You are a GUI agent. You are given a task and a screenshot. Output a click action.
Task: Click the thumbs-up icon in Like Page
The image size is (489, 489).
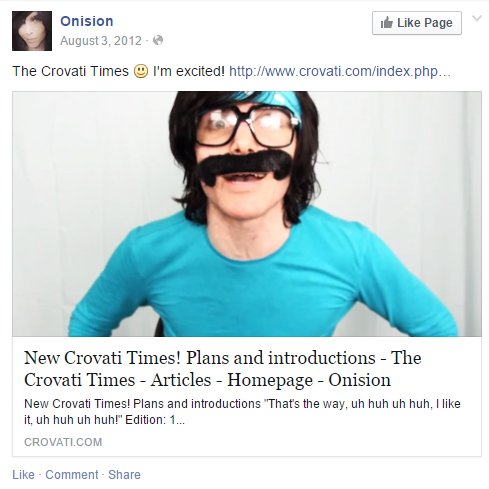pyautogui.click(x=387, y=23)
